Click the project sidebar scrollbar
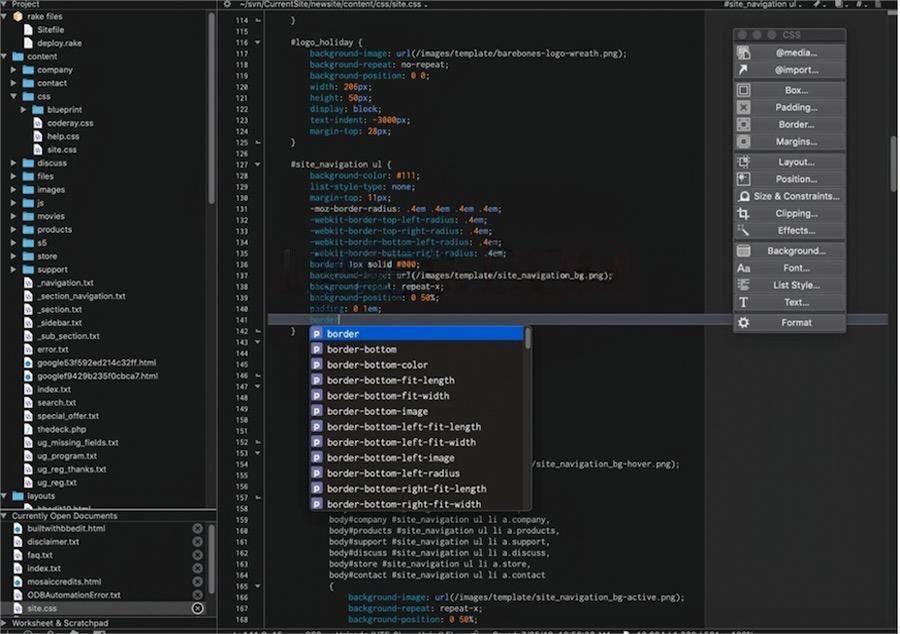The image size is (900, 634). [212, 107]
